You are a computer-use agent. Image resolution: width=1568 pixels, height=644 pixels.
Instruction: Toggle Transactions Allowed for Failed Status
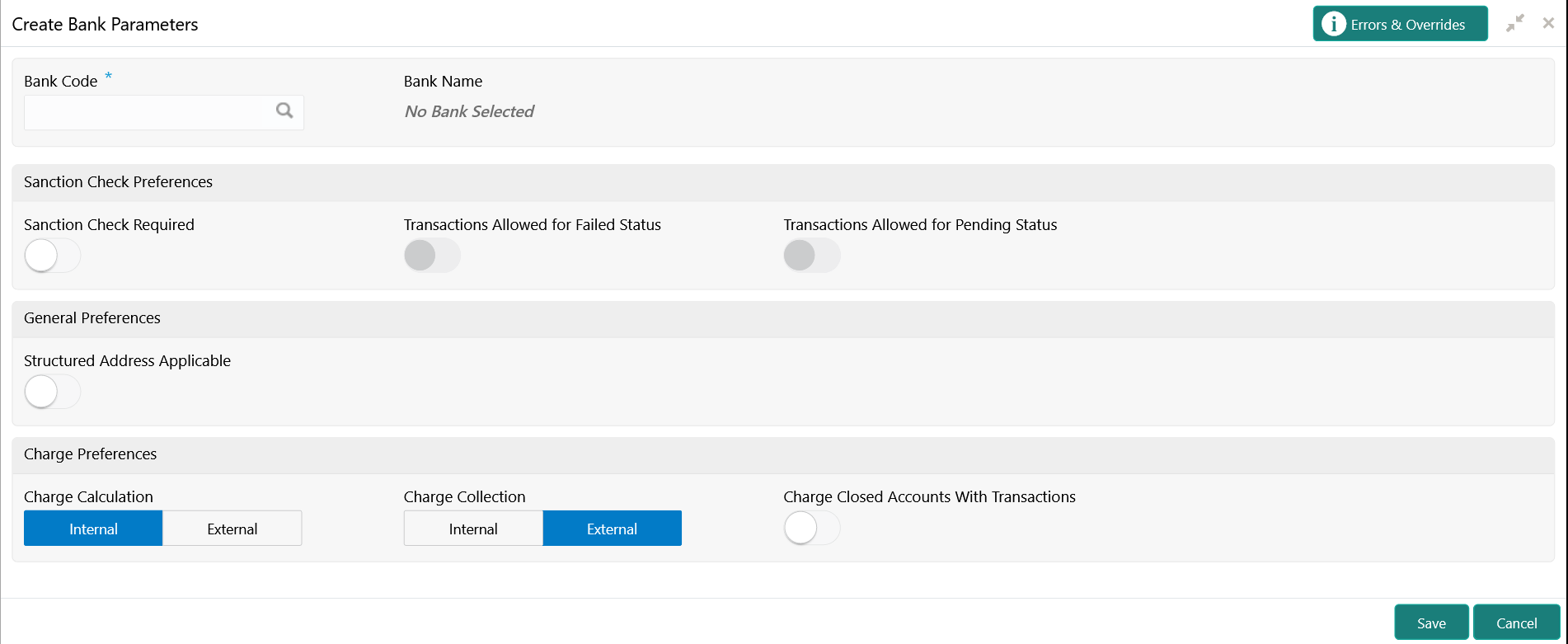pos(432,256)
